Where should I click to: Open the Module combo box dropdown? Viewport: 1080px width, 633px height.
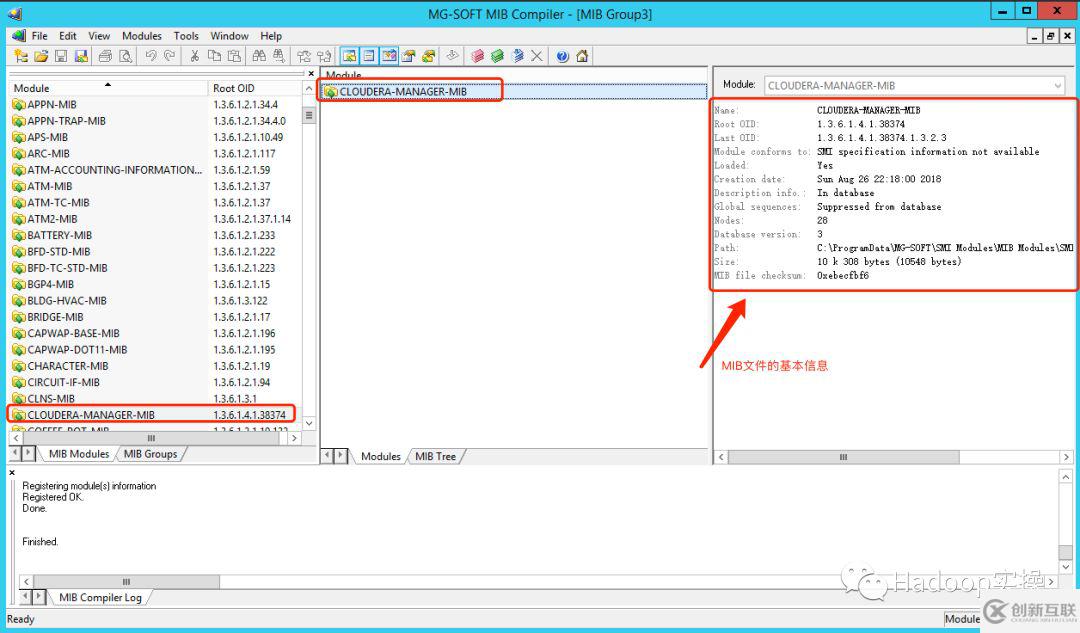click(1058, 86)
